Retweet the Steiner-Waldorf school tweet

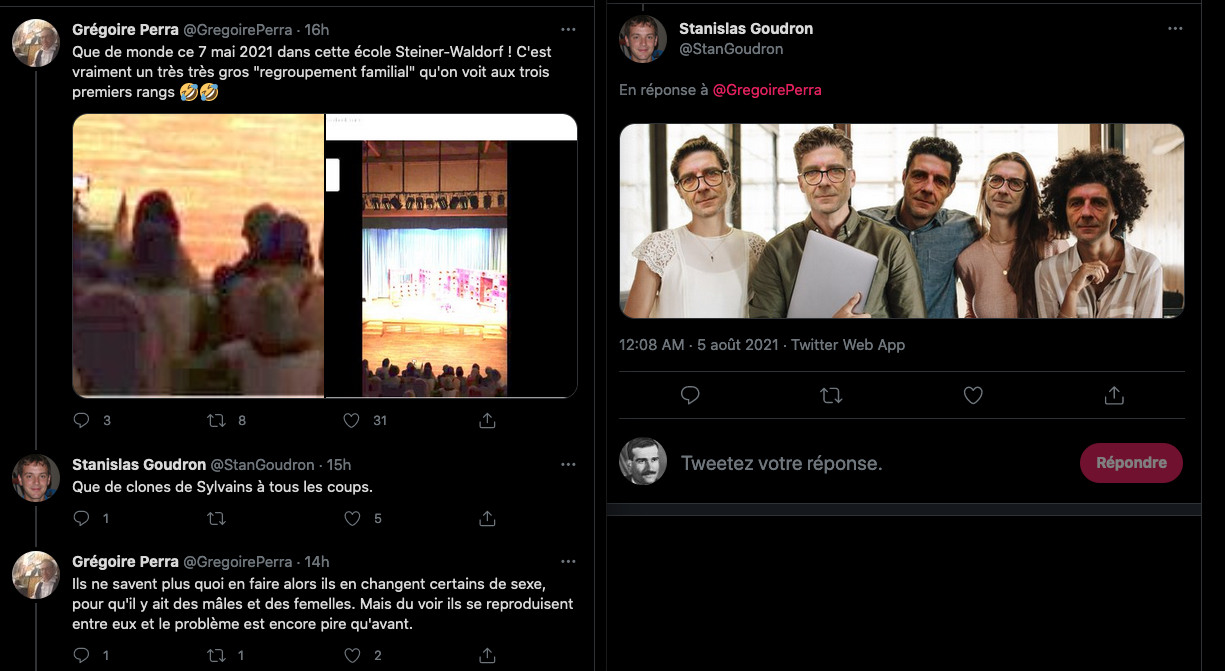[216, 421]
